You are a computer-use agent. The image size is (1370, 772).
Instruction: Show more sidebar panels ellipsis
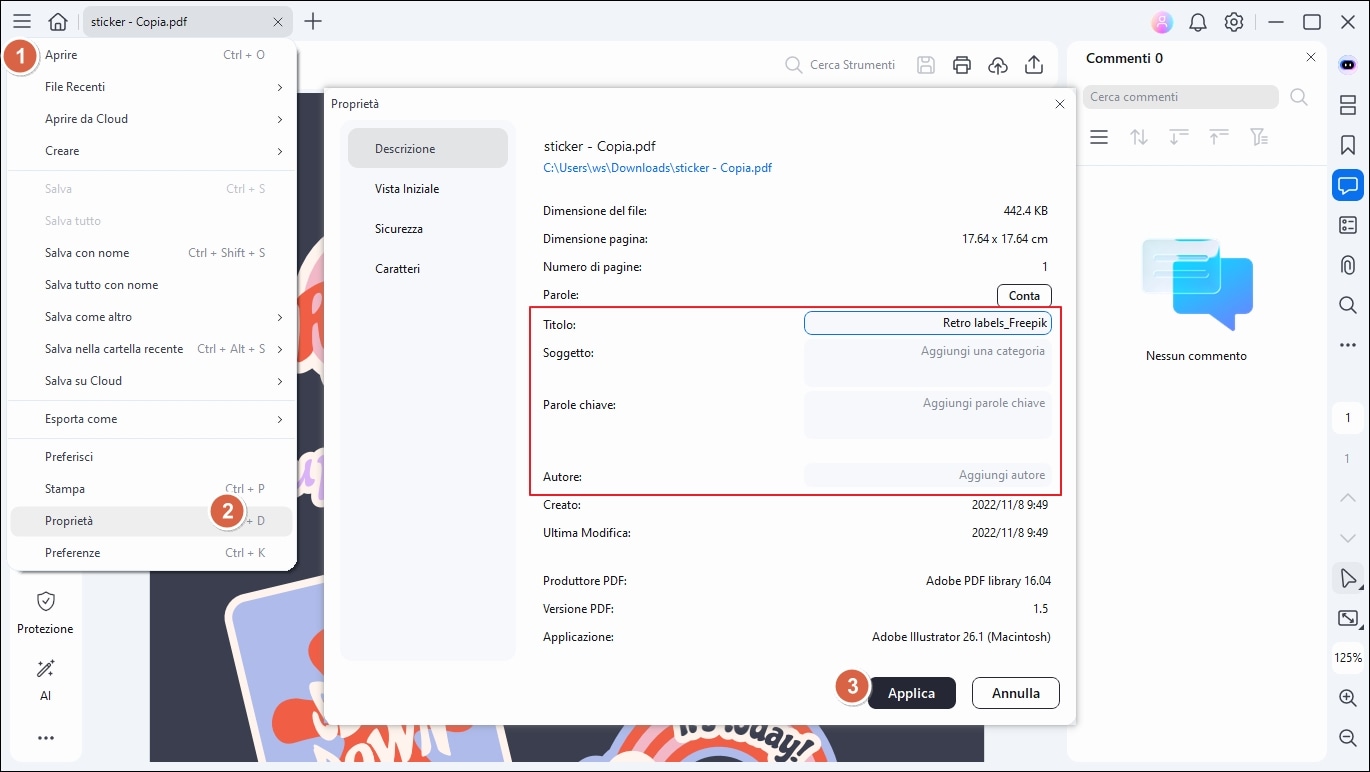click(1348, 345)
